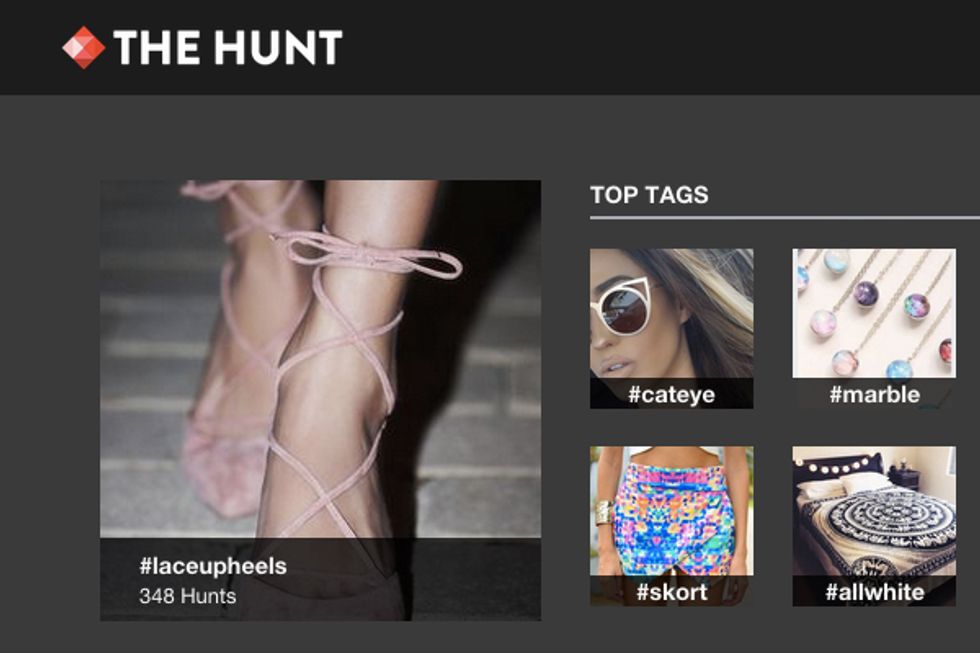Click the purple galaxy pendant in marble photo
The image size is (980, 653).
[x=866, y=293]
